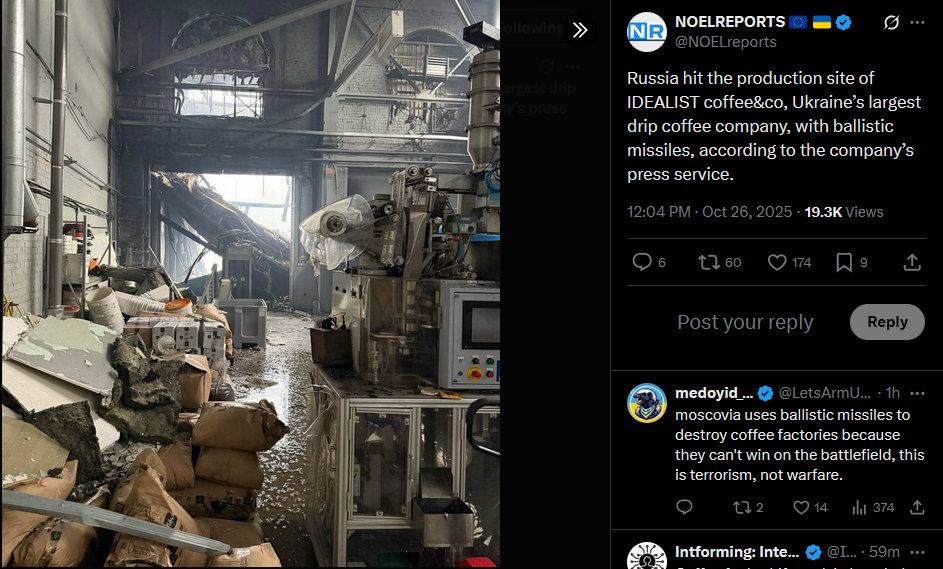
Task: Open more options on NOELREPORTS post
Action: (x=917, y=23)
